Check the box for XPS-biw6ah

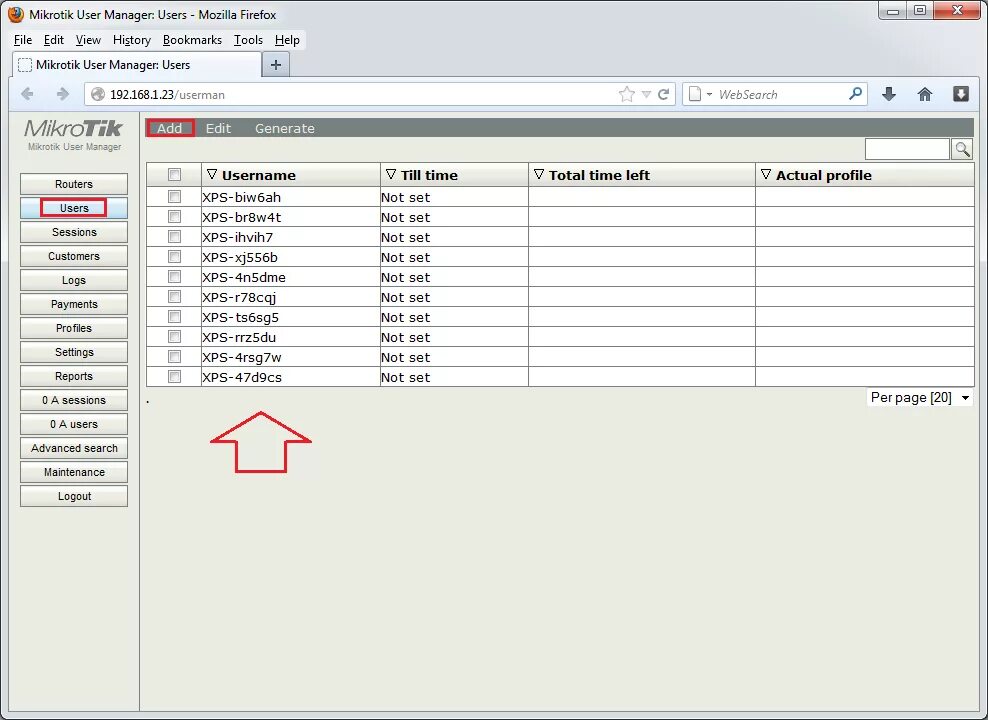click(175, 197)
